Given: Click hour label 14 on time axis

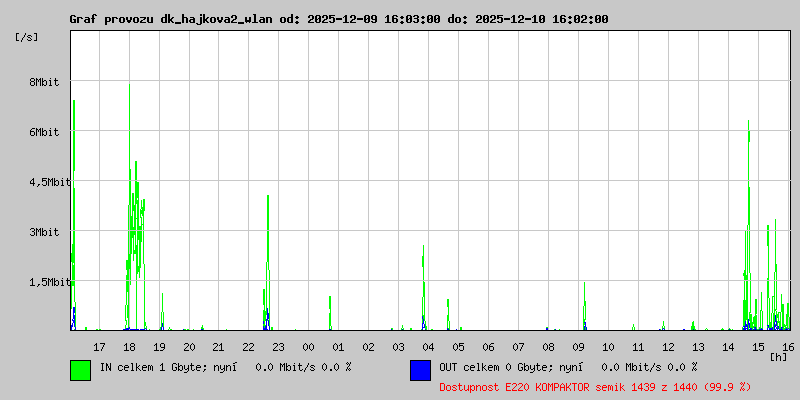Looking at the screenshot, I should click(728, 347).
